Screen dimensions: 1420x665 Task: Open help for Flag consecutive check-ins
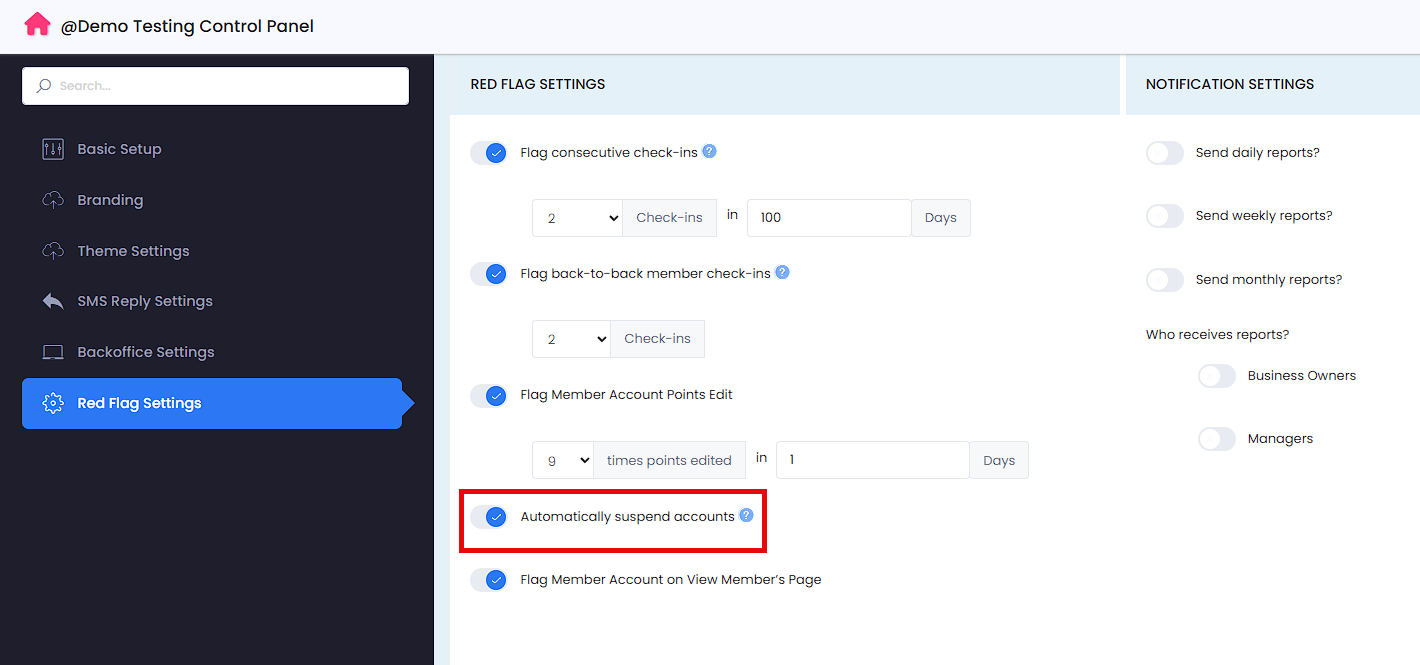pos(709,151)
